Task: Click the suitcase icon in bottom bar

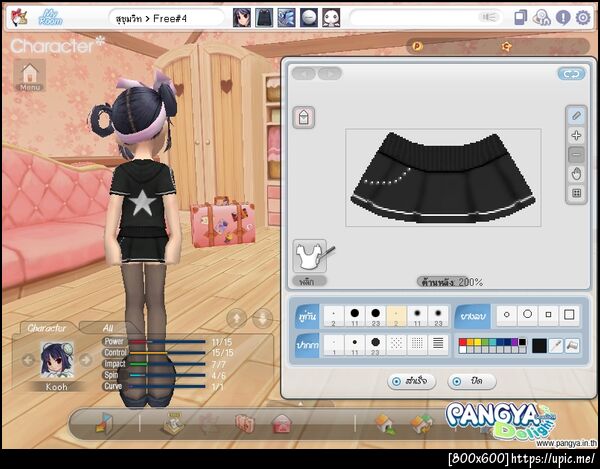Action: click(245, 424)
